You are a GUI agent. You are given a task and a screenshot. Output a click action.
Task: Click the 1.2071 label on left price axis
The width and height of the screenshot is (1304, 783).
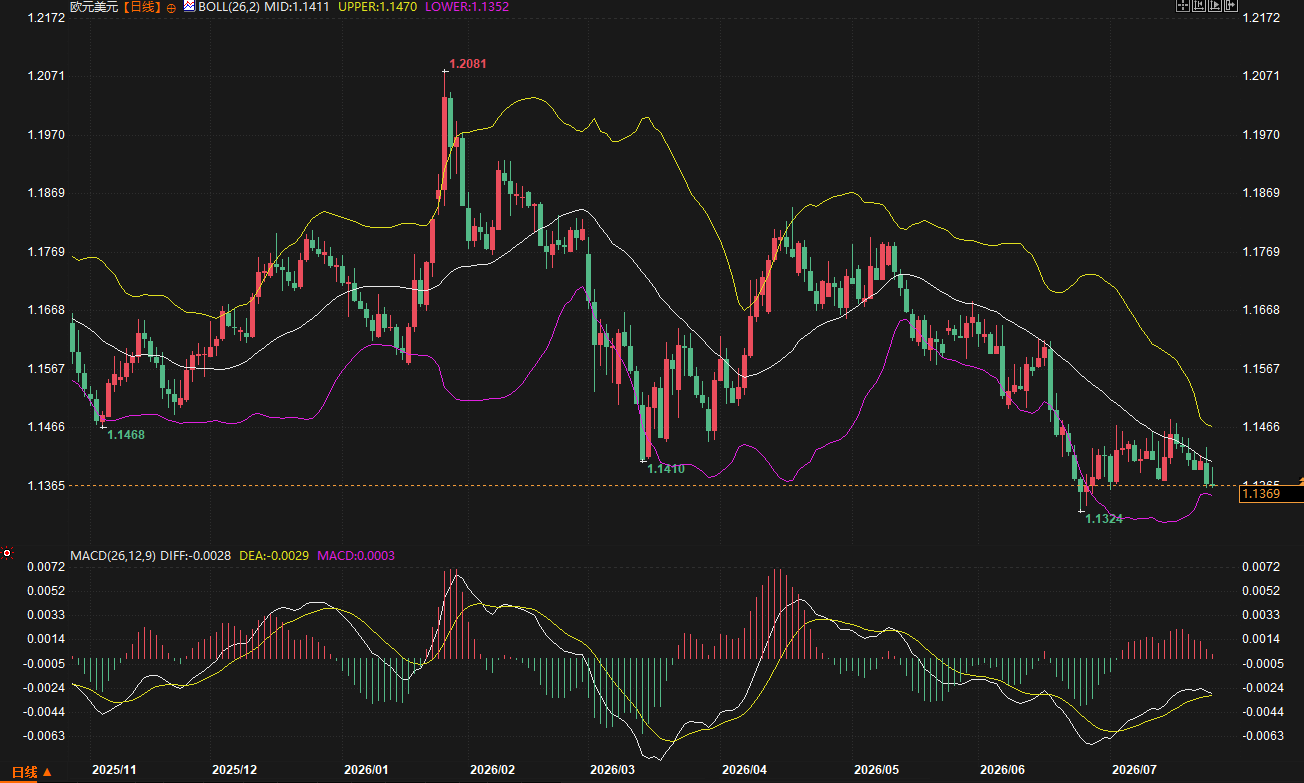coord(46,76)
